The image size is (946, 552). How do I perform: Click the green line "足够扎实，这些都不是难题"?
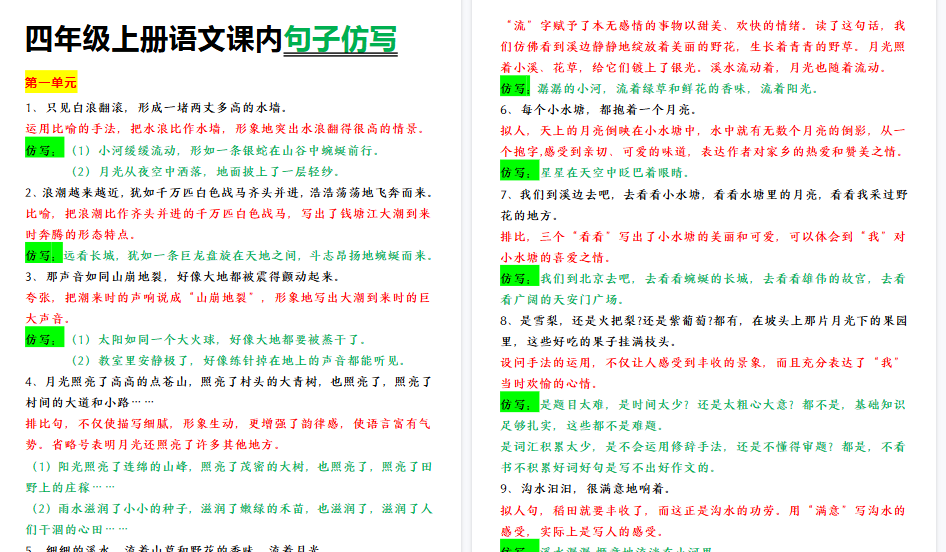[582, 426]
